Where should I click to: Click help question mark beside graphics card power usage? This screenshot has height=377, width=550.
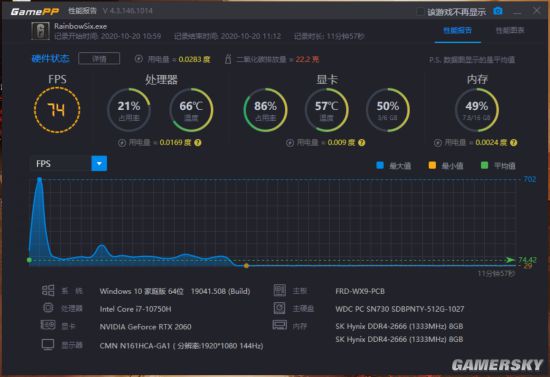pyautogui.click(x=362, y=143)
